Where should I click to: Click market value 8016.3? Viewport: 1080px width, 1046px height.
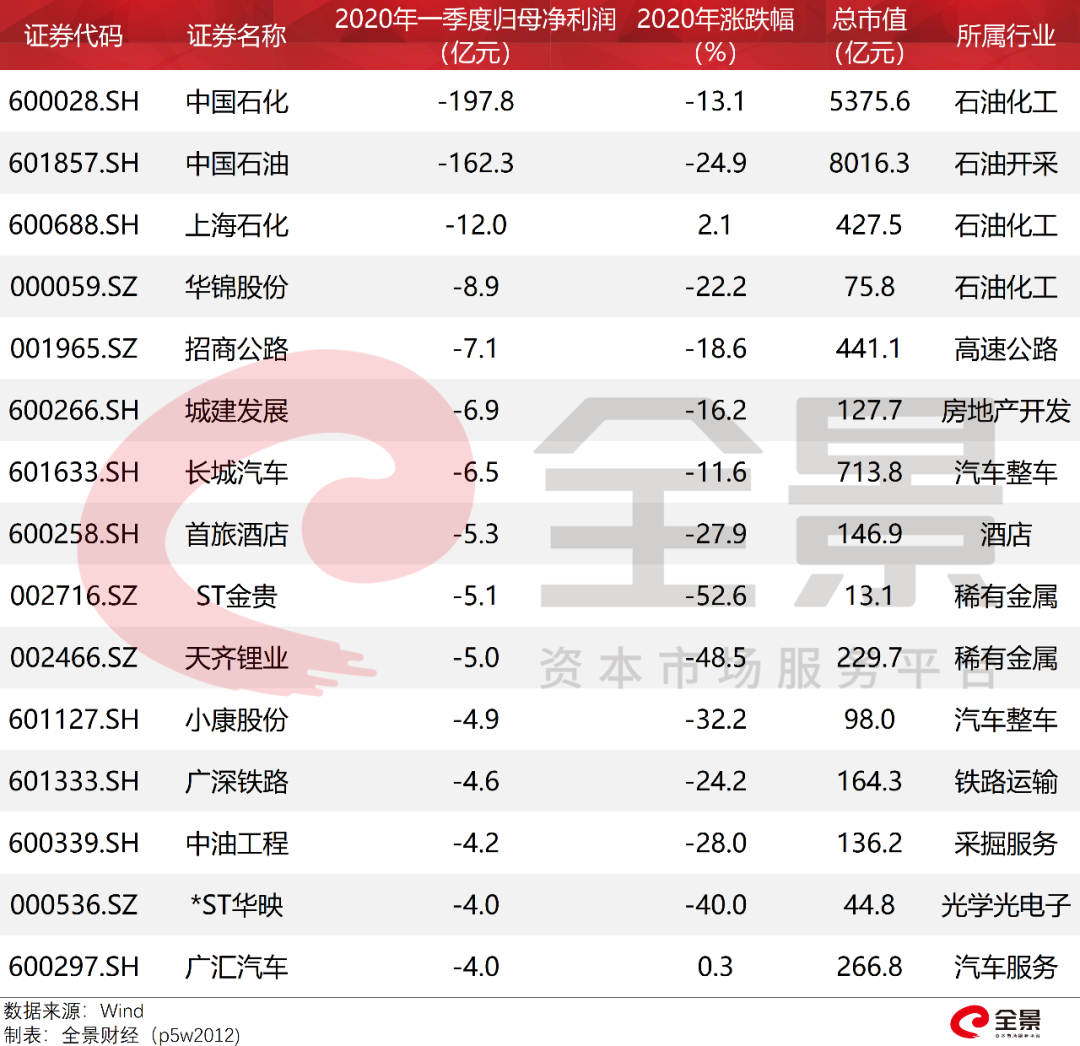(869, 164)
